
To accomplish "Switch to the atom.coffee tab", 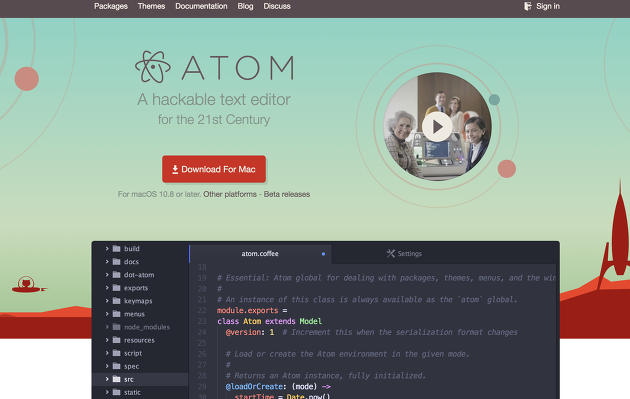I will tap(260, 254).
